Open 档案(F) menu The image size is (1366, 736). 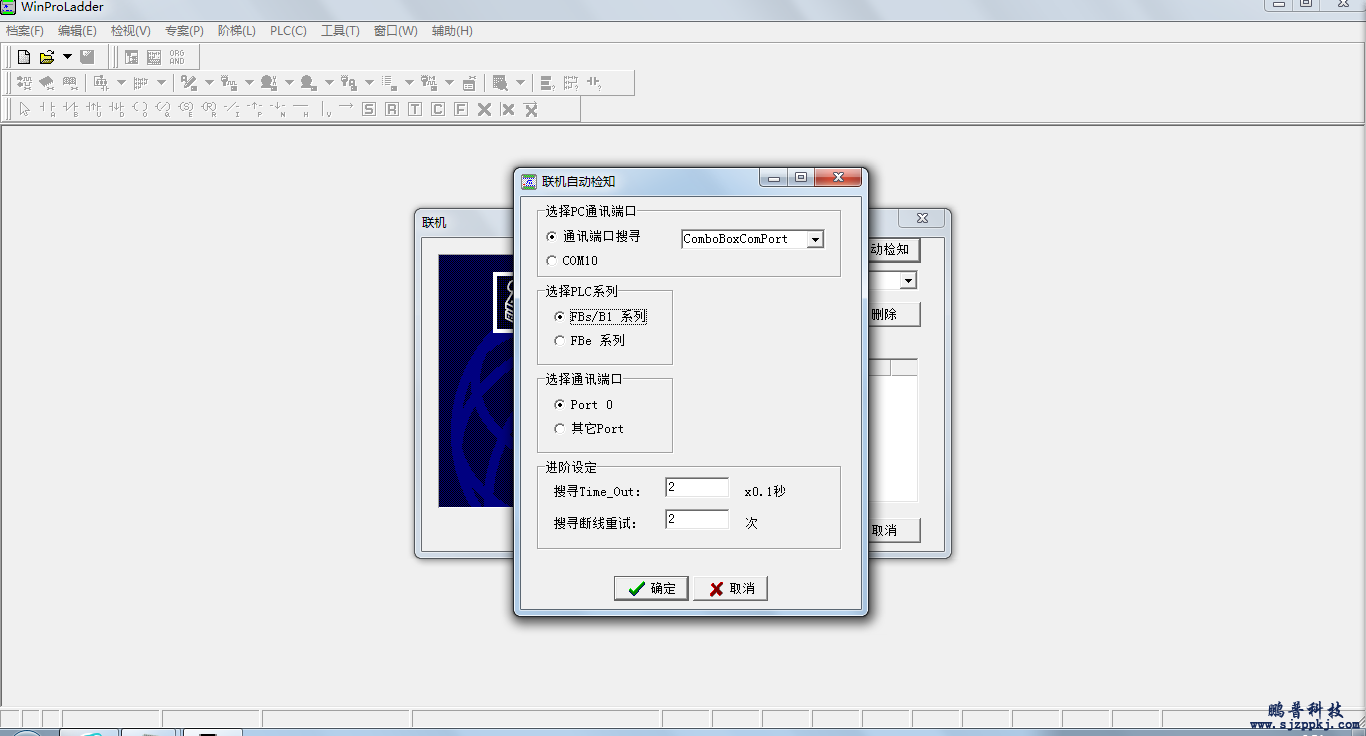25,31
